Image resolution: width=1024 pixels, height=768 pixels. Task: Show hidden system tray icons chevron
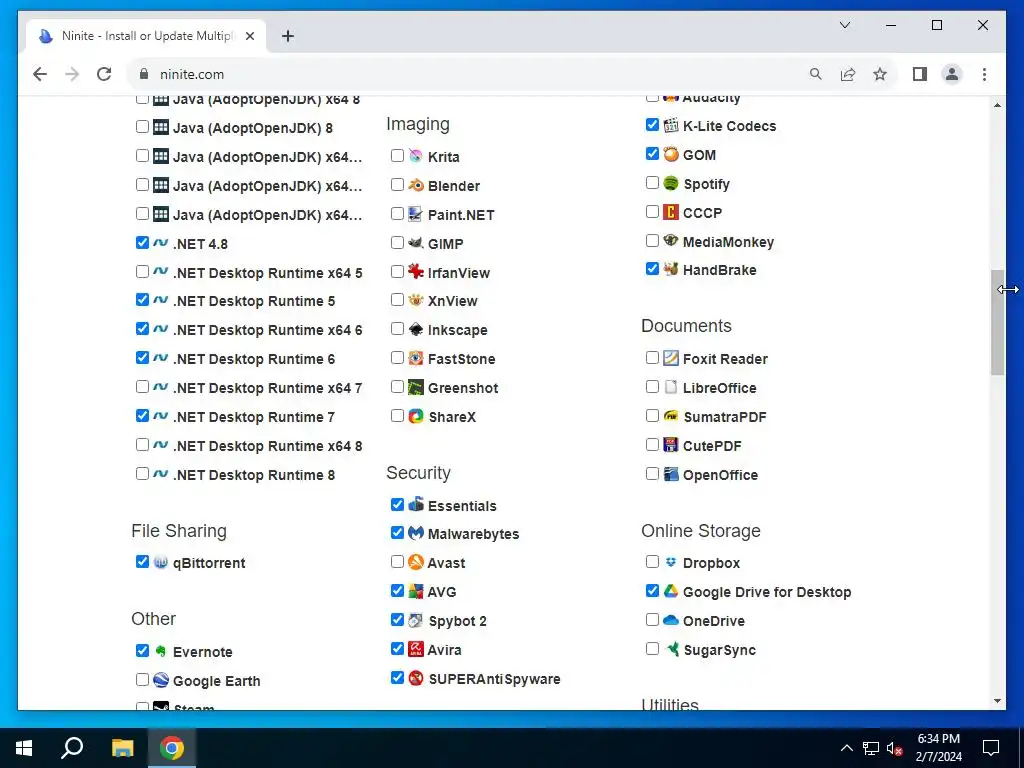[846, 748]
